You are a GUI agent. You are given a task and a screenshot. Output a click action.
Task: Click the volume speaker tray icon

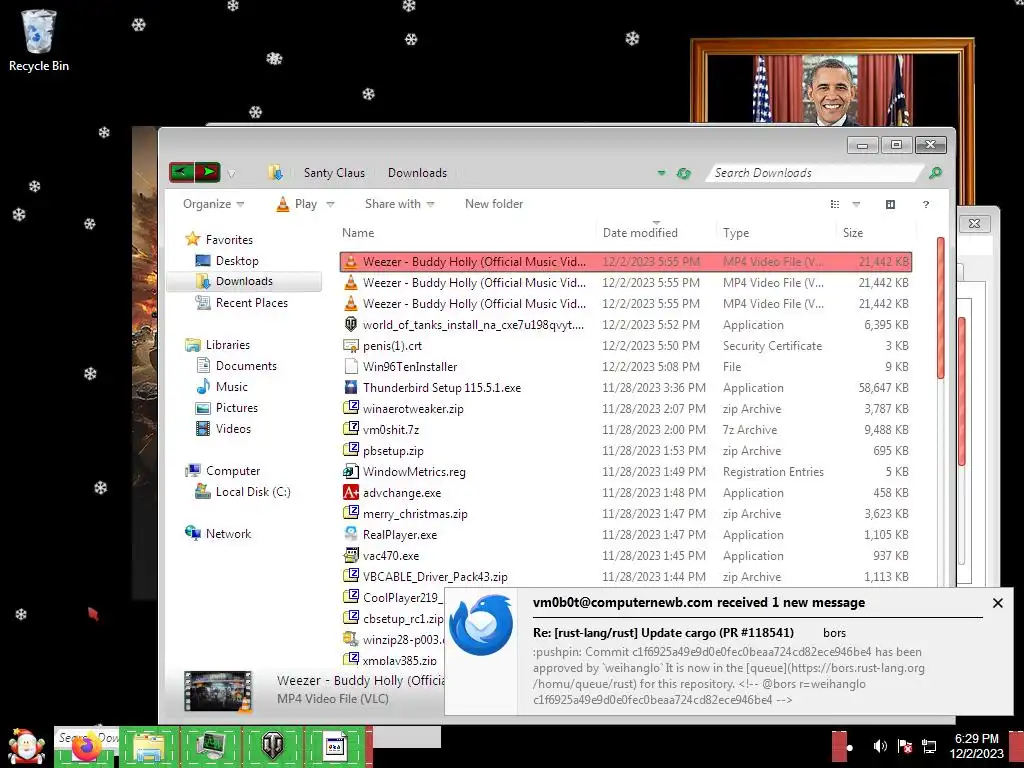pyautogui.click(x=880, y=746)
